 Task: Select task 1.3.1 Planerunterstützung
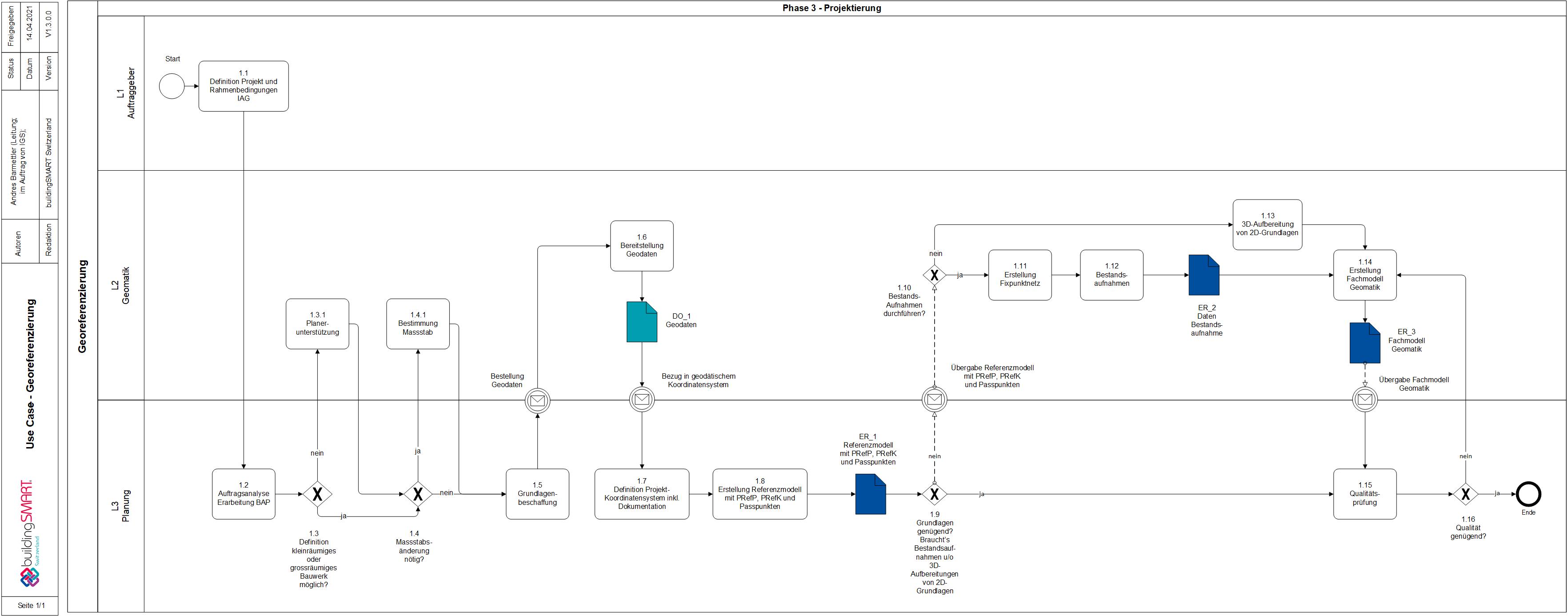click(x=317, y=324)
